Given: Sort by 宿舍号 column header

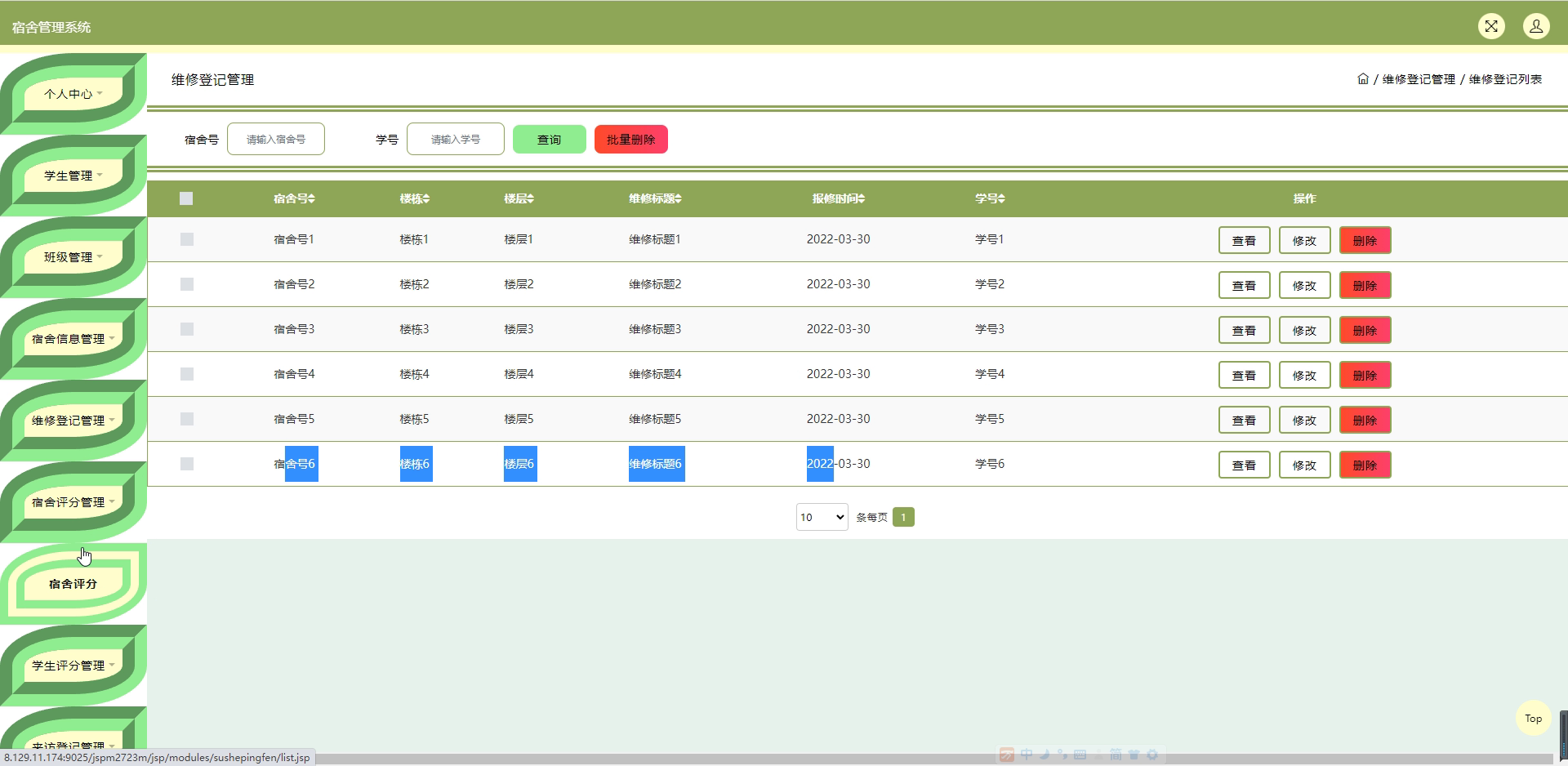Looking at the screenshot, I should tap(294, 198).
